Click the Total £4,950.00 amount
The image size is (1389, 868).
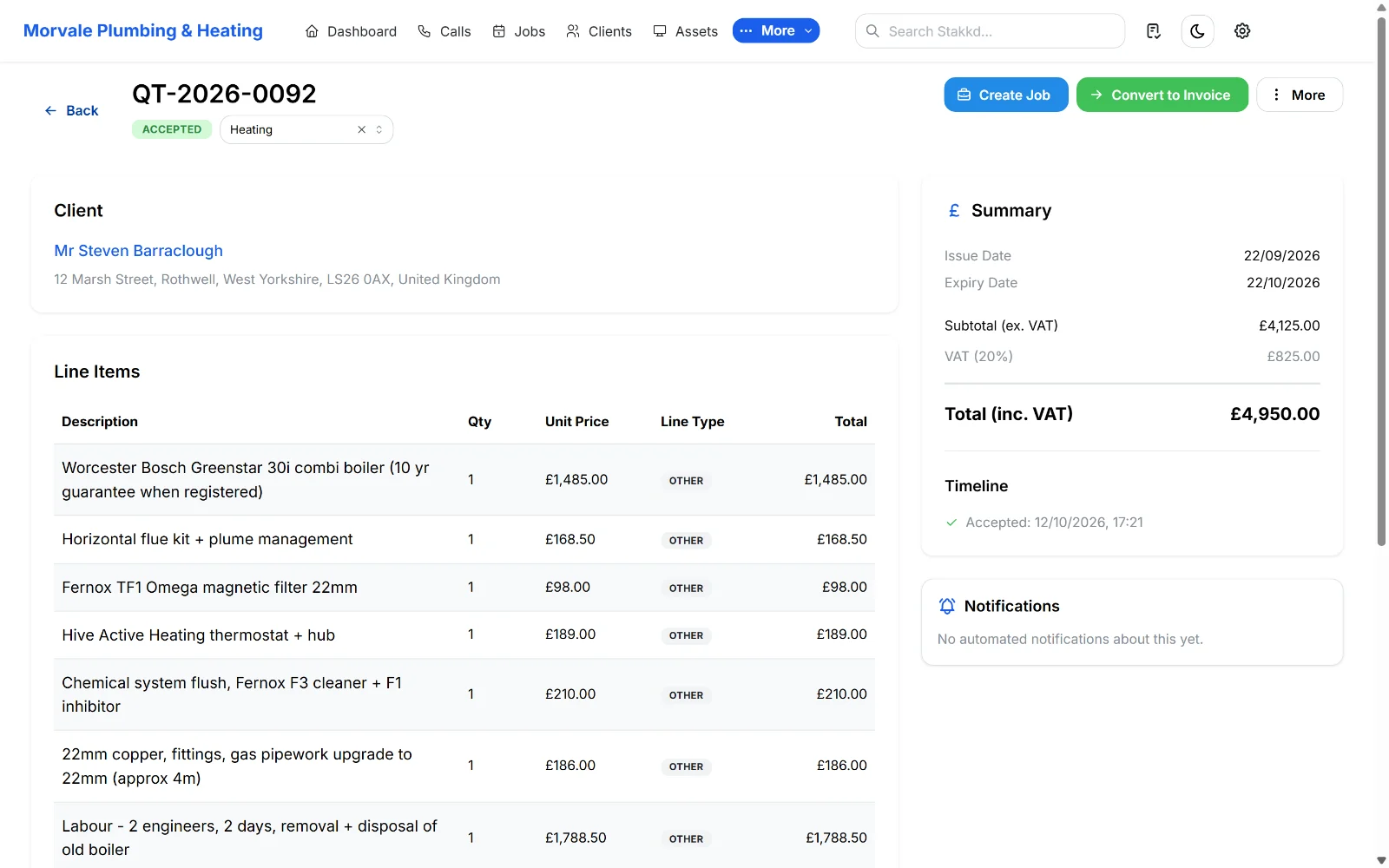(1274, 414)
